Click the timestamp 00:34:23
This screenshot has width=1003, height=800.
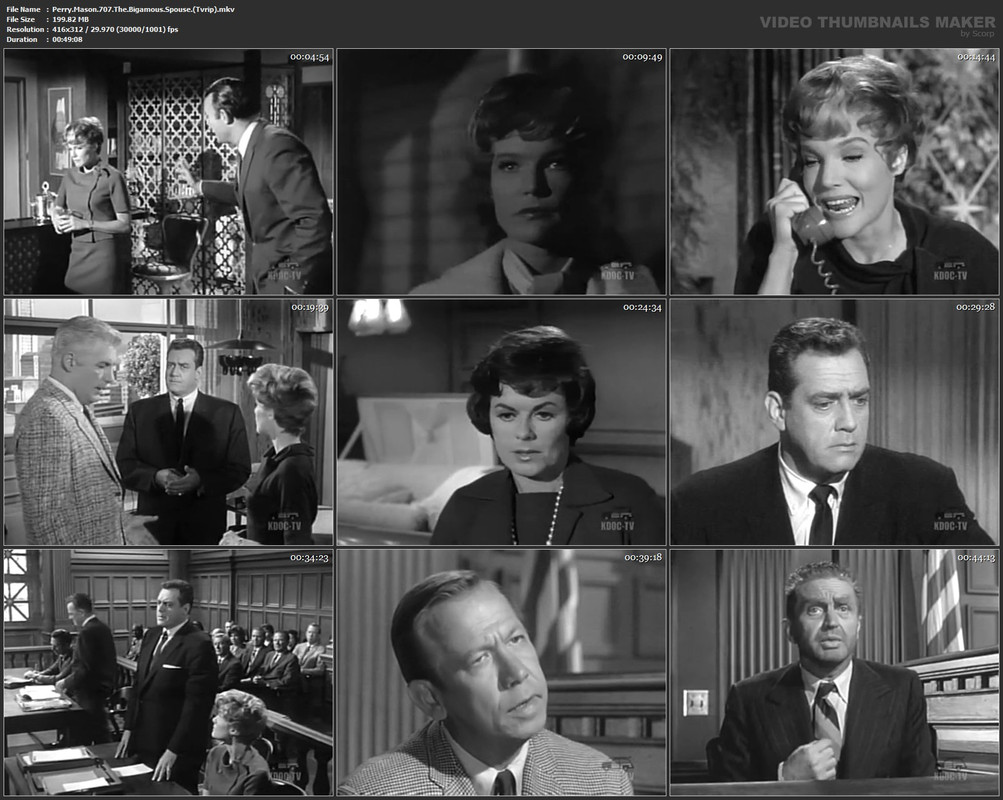tap(310, 558)
